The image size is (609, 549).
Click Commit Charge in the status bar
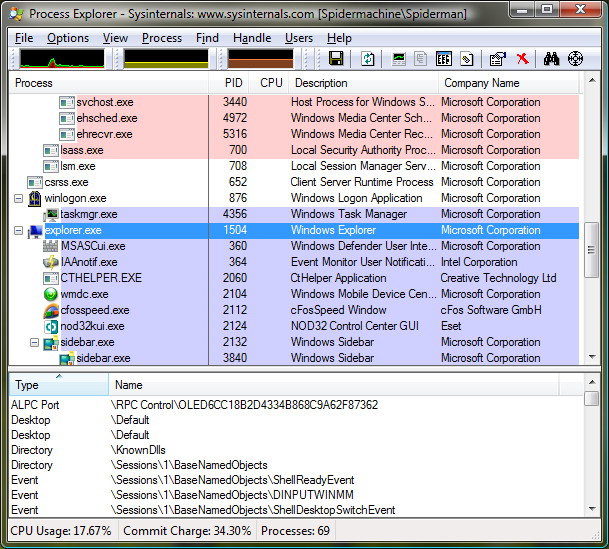187,531
